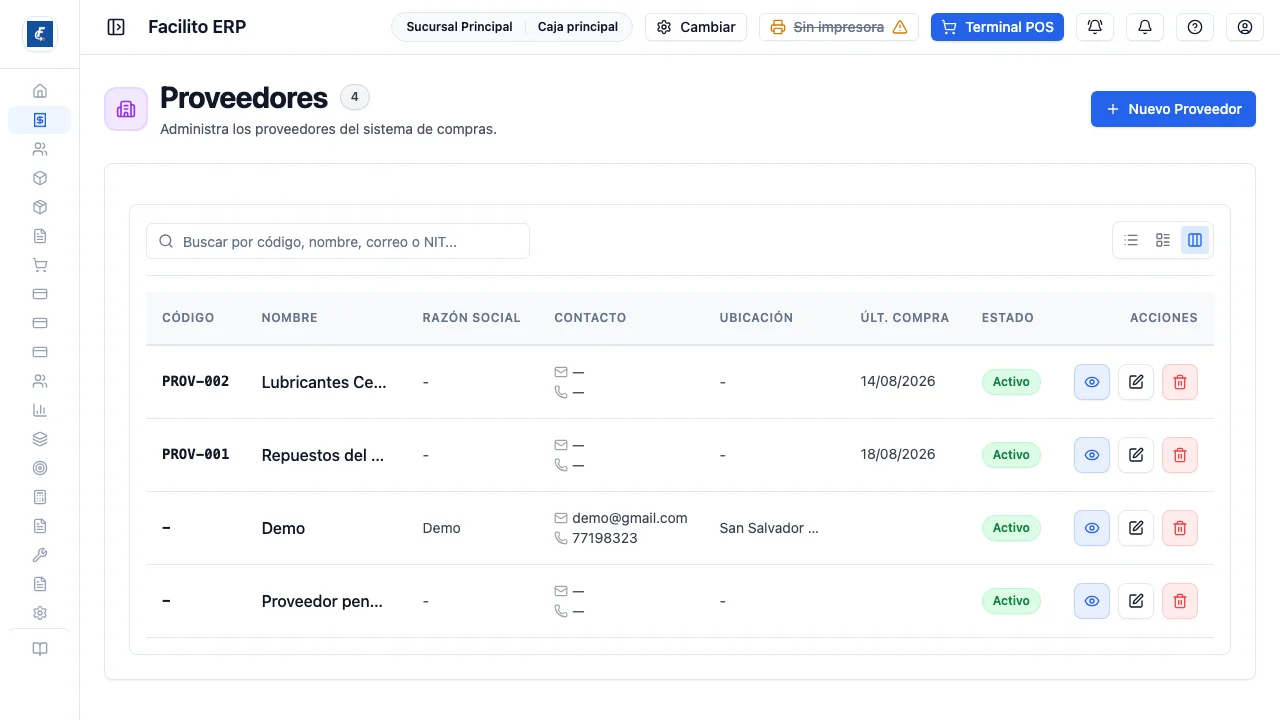Open the book documentation sidebar icon

pyautogui.click(x=40, y=649)
